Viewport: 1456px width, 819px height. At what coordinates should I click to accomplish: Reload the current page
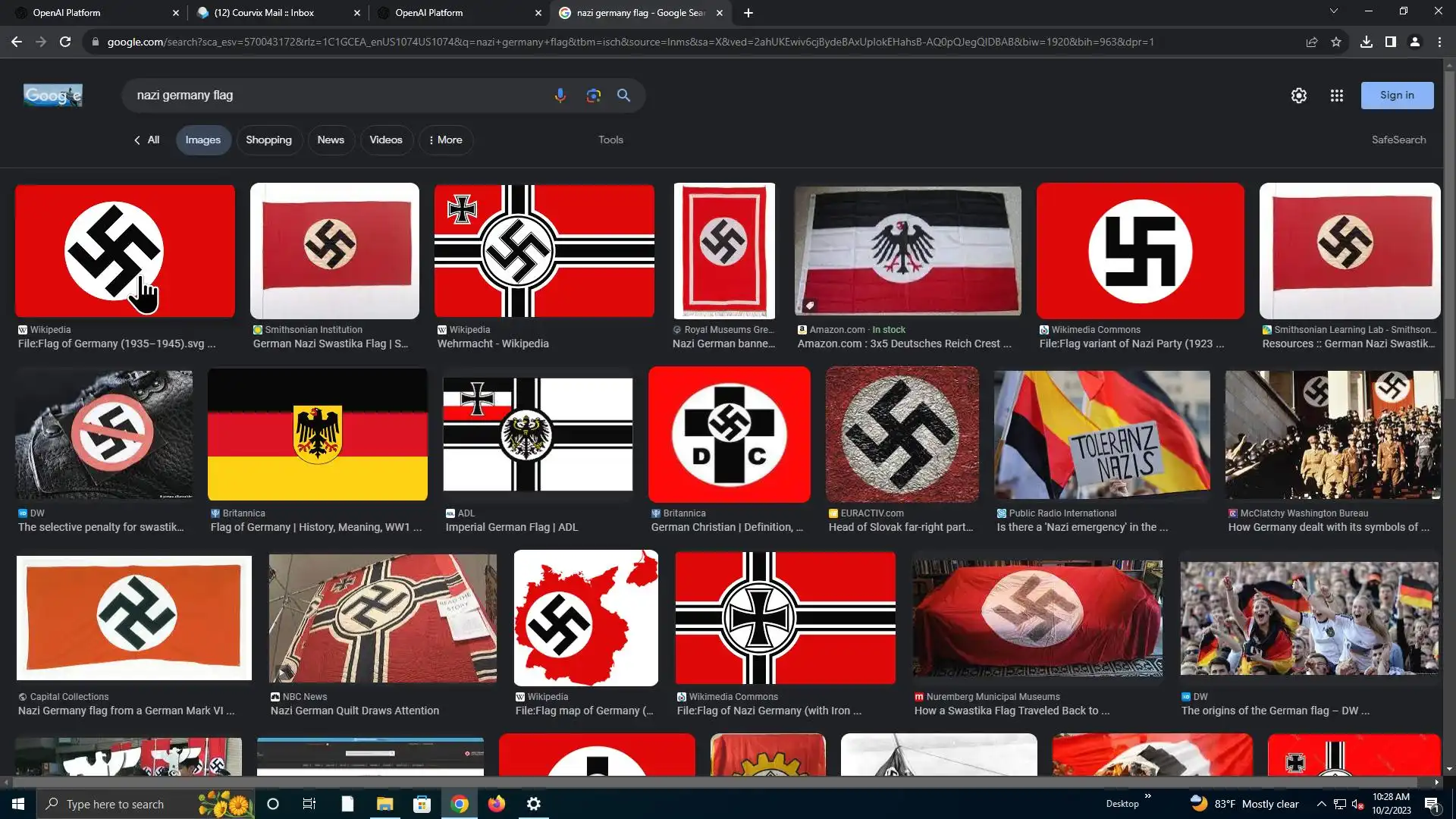click(65, 42)
